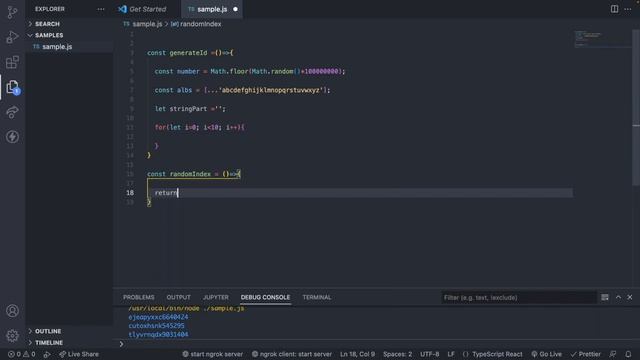Click the editor vertical scrollbar

[x=636, y=106]
